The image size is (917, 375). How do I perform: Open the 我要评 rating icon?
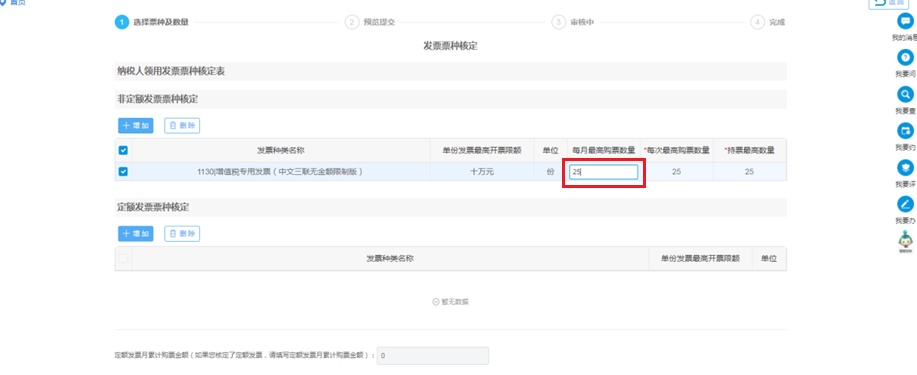coord(905,168)
